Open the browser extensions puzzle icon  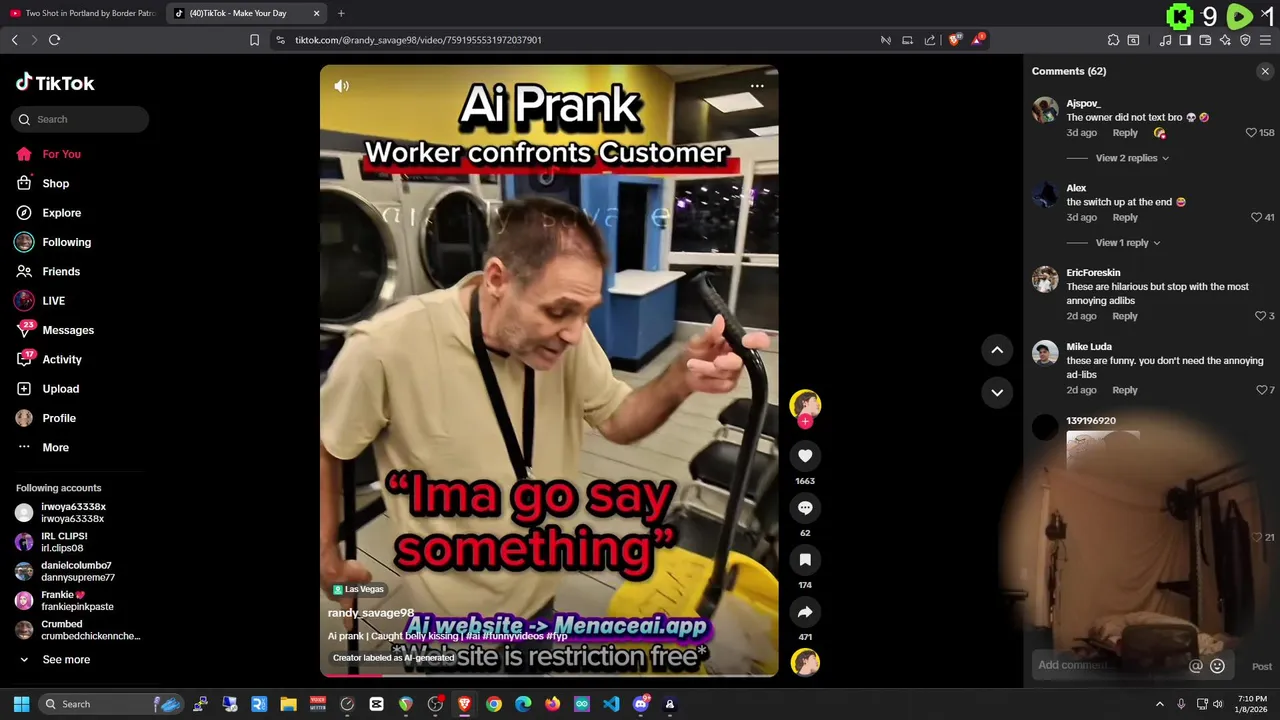(x=1113, y=40)
